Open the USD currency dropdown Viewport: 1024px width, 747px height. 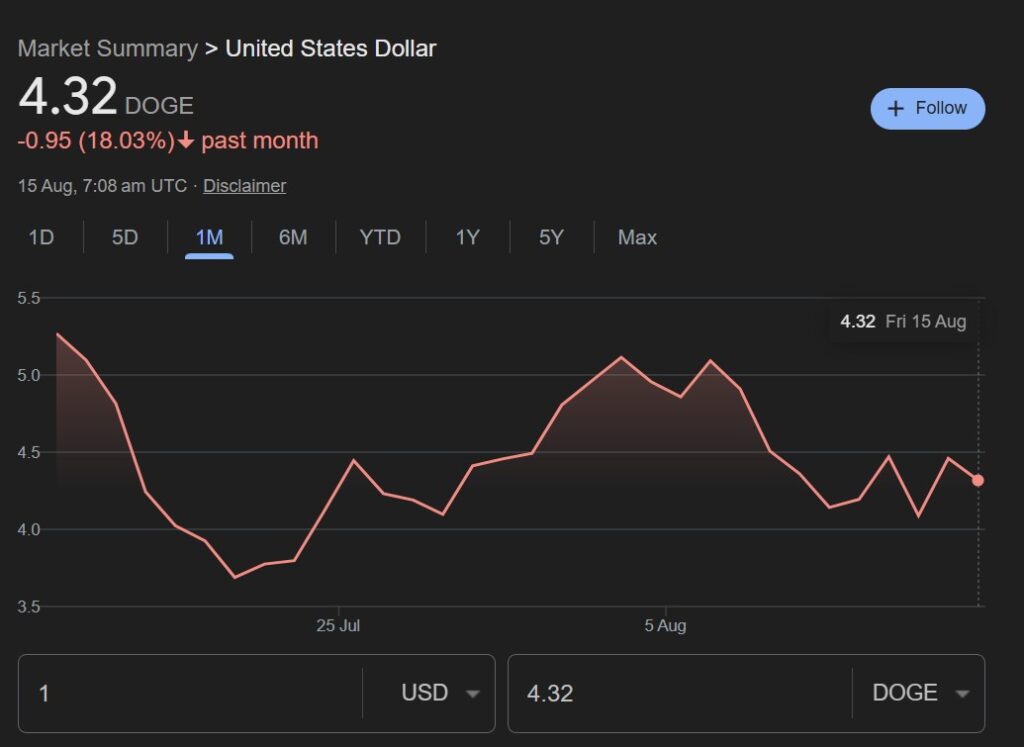pos(440,693)
